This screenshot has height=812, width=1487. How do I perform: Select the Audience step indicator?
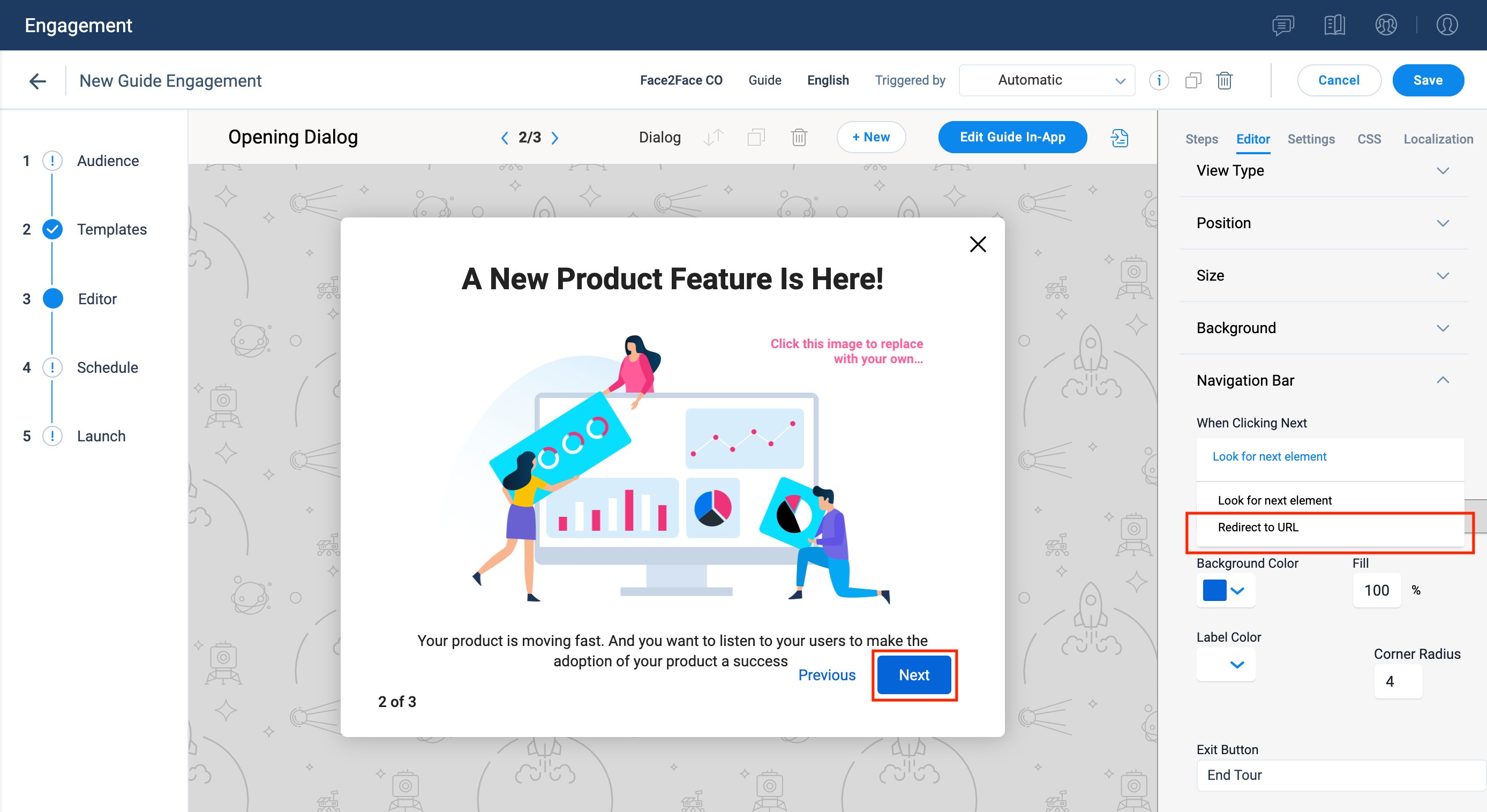pyautogui.click(x=52, y=161)
